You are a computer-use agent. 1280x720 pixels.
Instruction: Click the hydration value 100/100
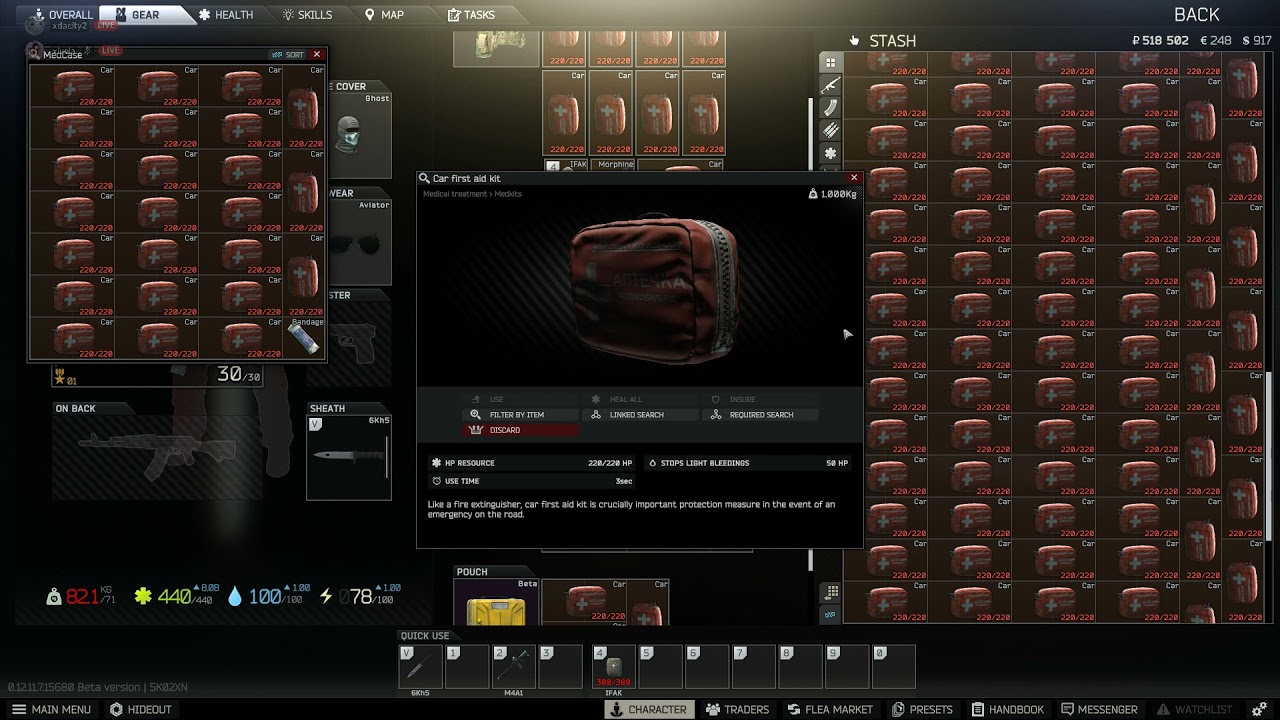click(269, 596)
